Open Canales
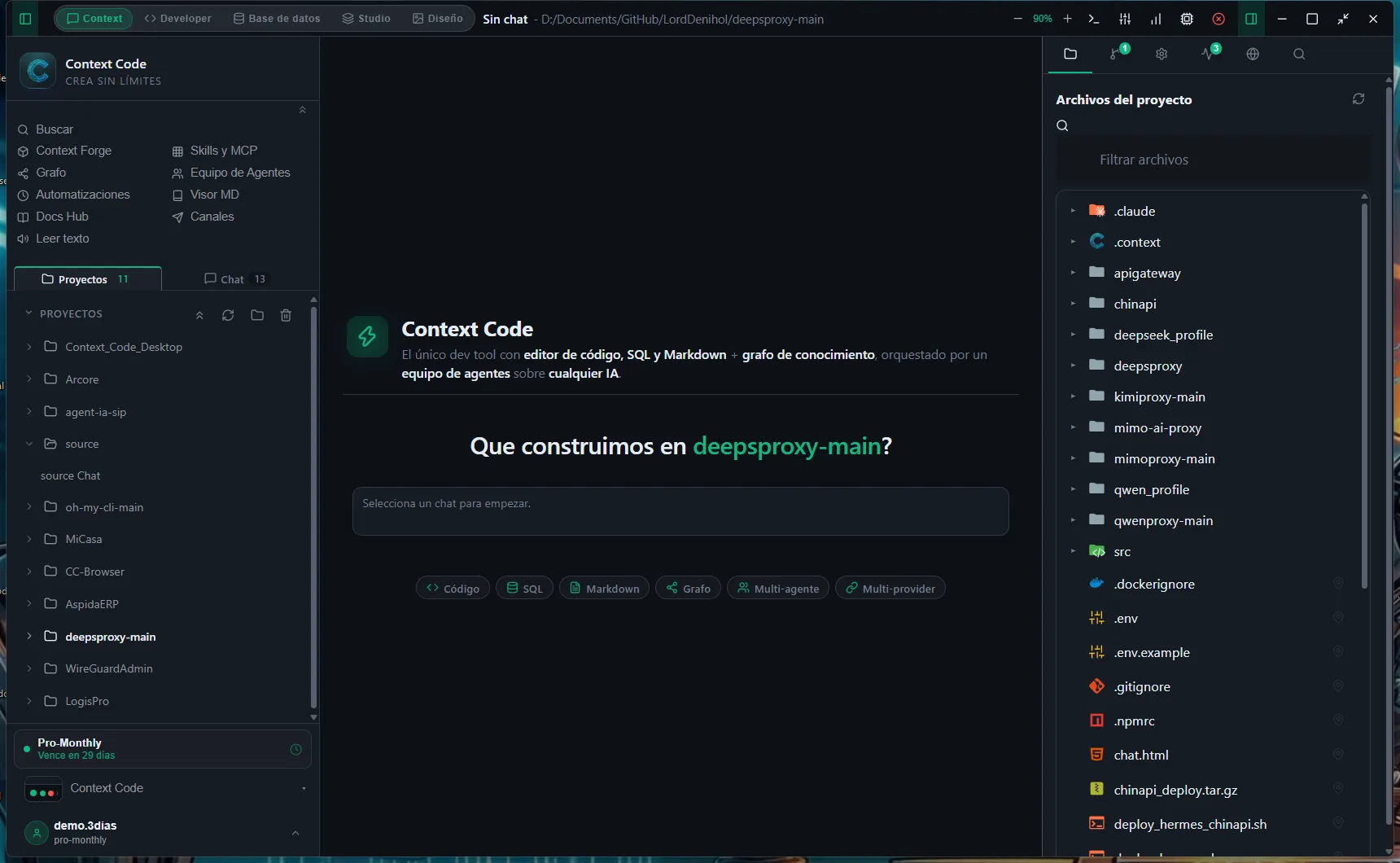Screen dimensions: 1400x863 (x=203, y=217)
